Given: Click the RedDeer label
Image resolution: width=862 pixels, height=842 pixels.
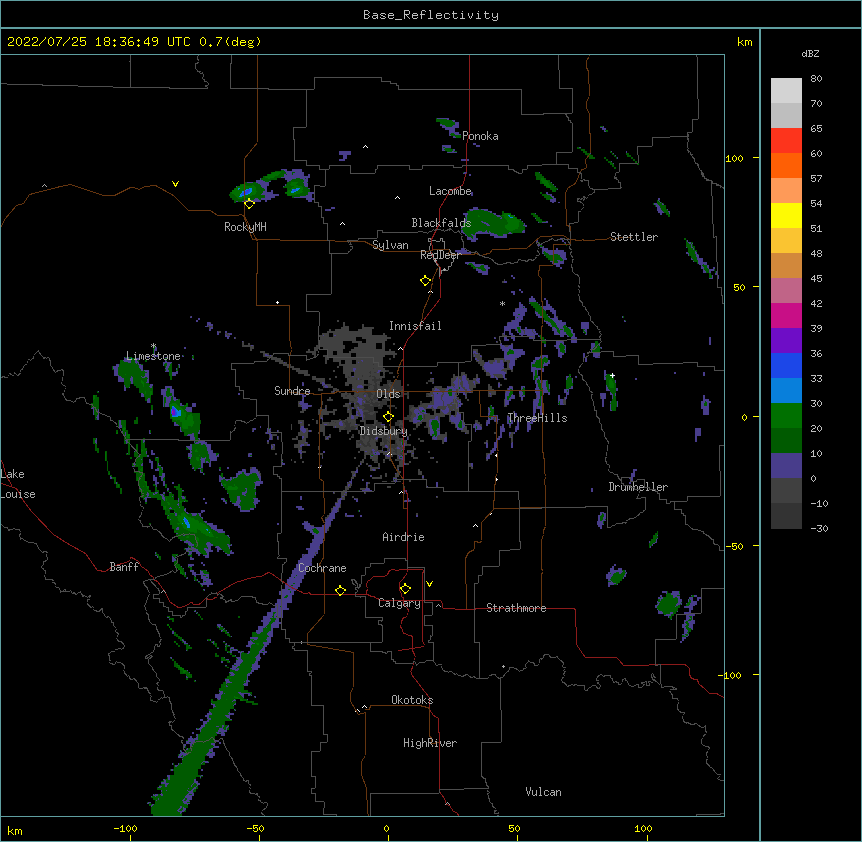Looking at the screenshot, I should (440, 255).
